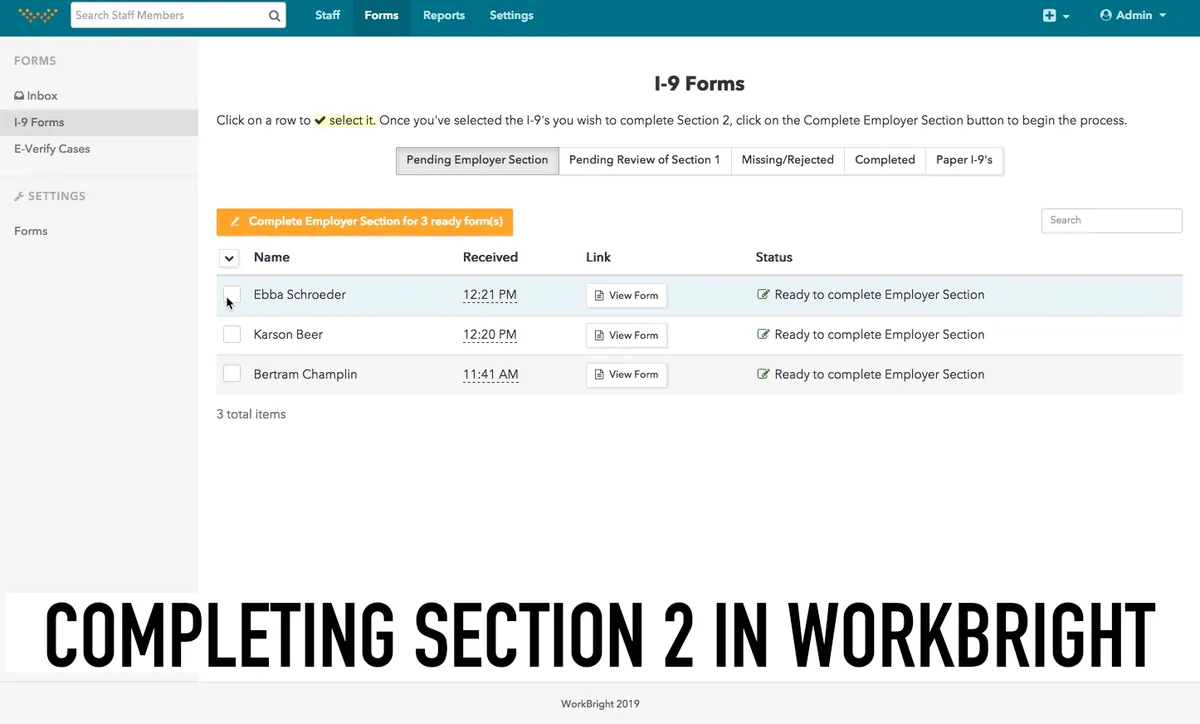Click the edit status icon for Ebba Schroeder
This screenshot has height=724, width=1200.
point(764,295)
